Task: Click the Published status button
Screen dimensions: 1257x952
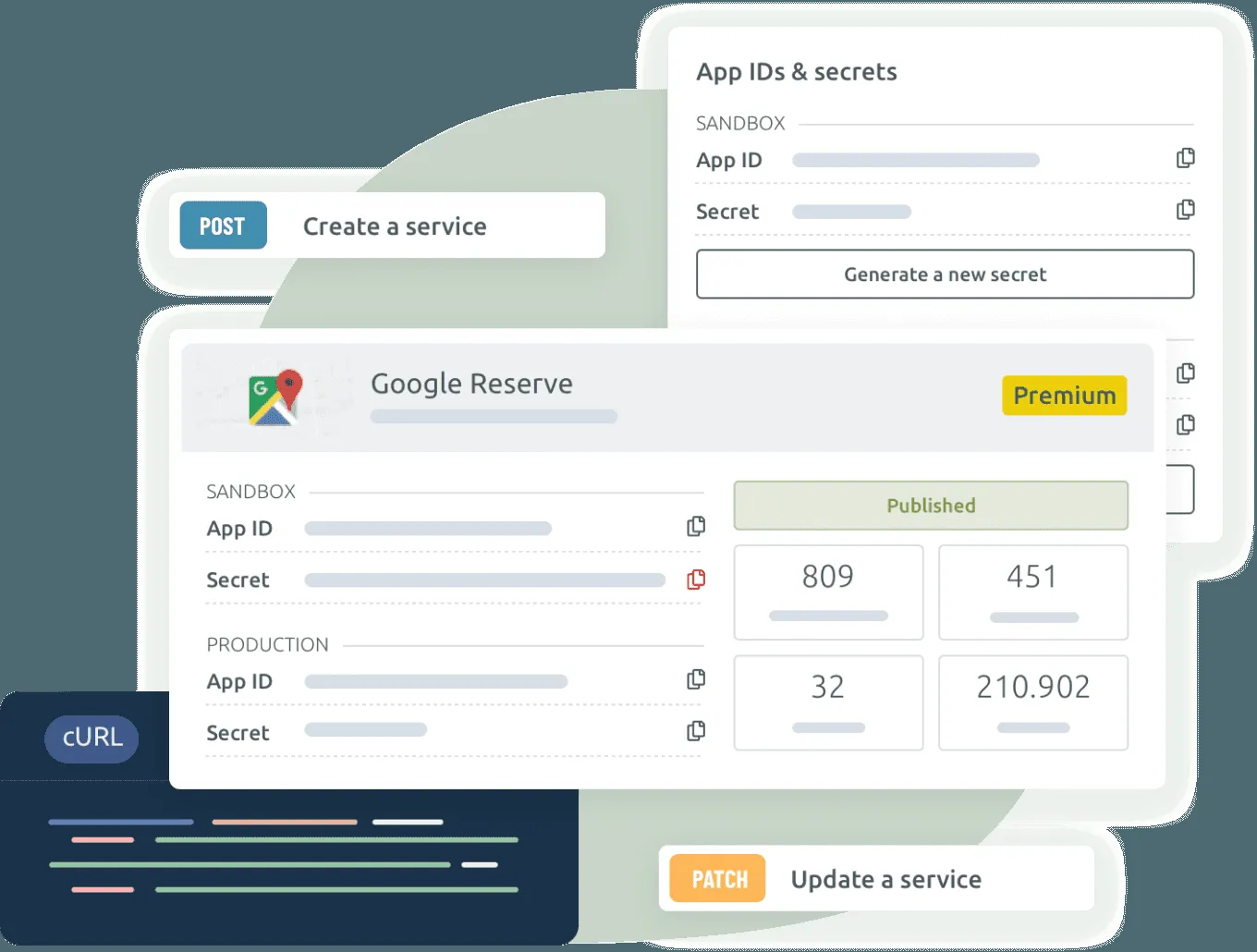Action: [931, 506]
